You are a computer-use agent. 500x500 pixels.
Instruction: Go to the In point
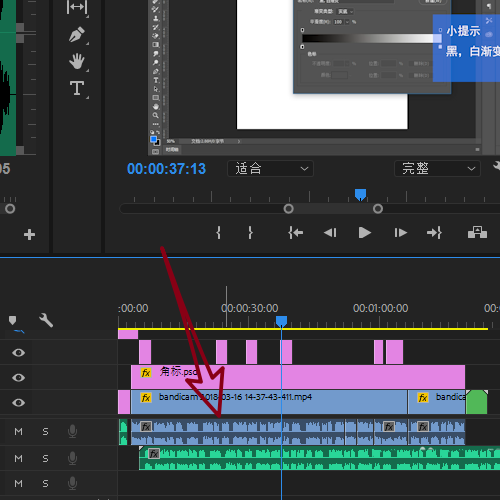click(295, 233)
